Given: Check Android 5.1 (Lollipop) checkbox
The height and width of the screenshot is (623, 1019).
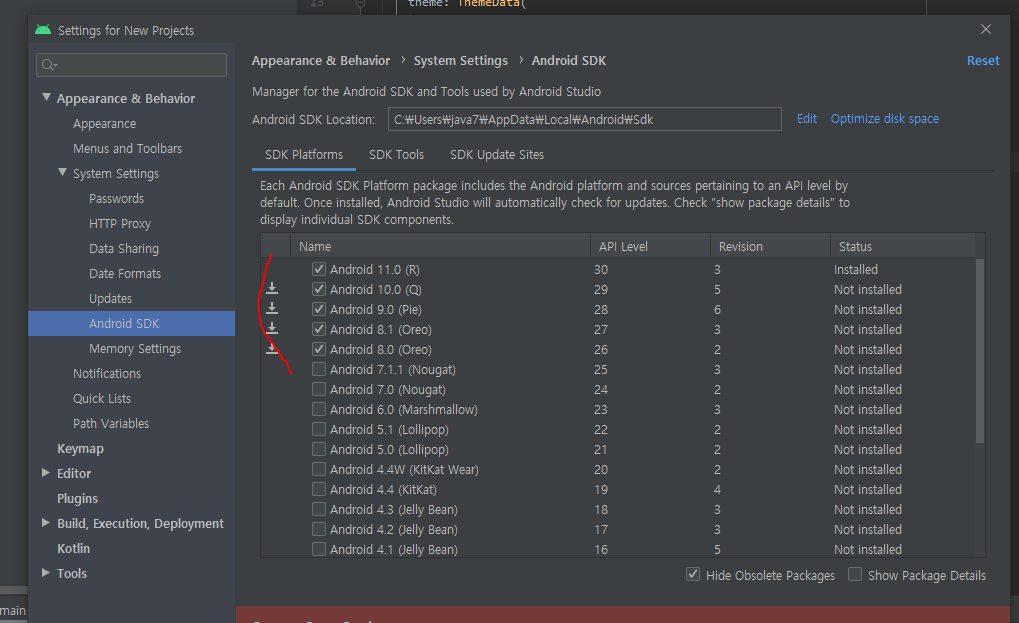Looking at the screenshot, I should (x=318, y=429).
